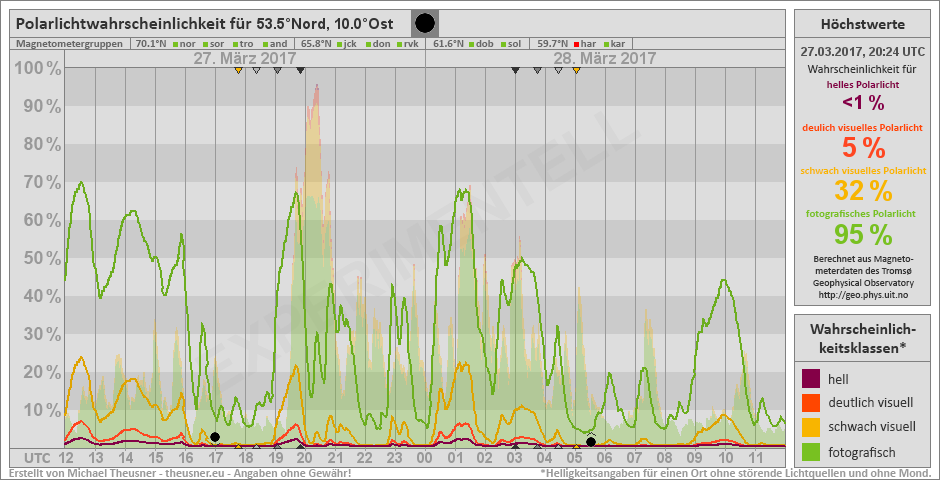Image resolution: width=940 pixels, height=480 pixels.
Task: Click the 'dob' magnetometer station indicator
Action: pyautogui.click(x=472, y=44)
